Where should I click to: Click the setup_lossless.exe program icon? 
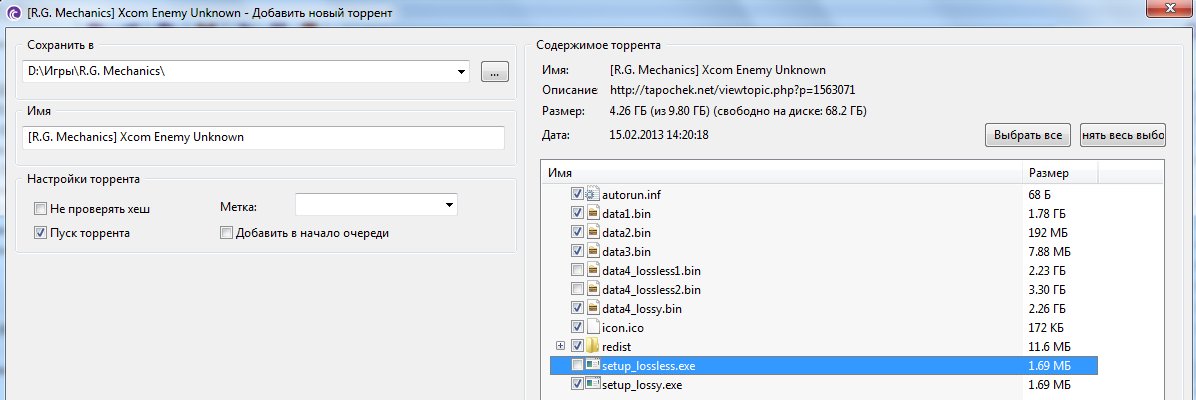point(593,365)
